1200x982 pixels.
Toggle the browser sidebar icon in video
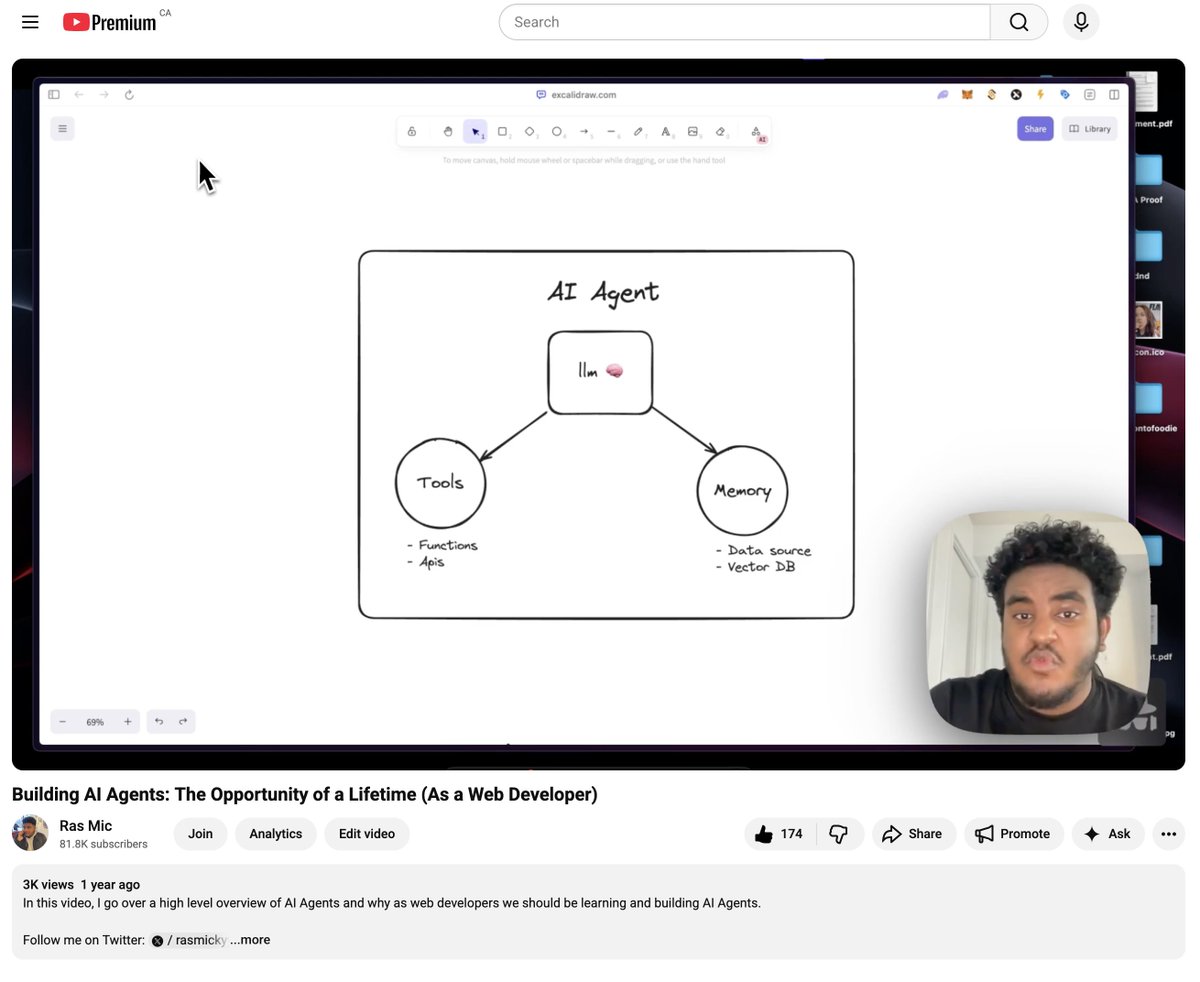tap(54, 95)
